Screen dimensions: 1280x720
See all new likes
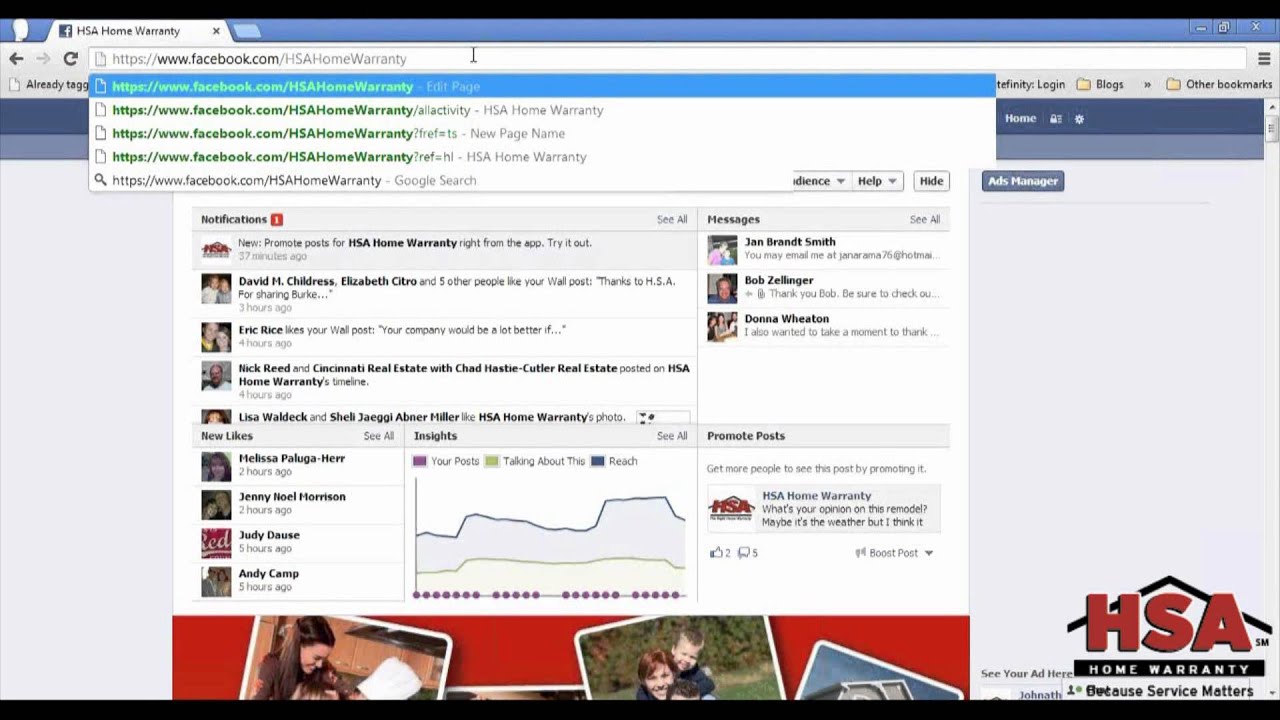[379, 436]
